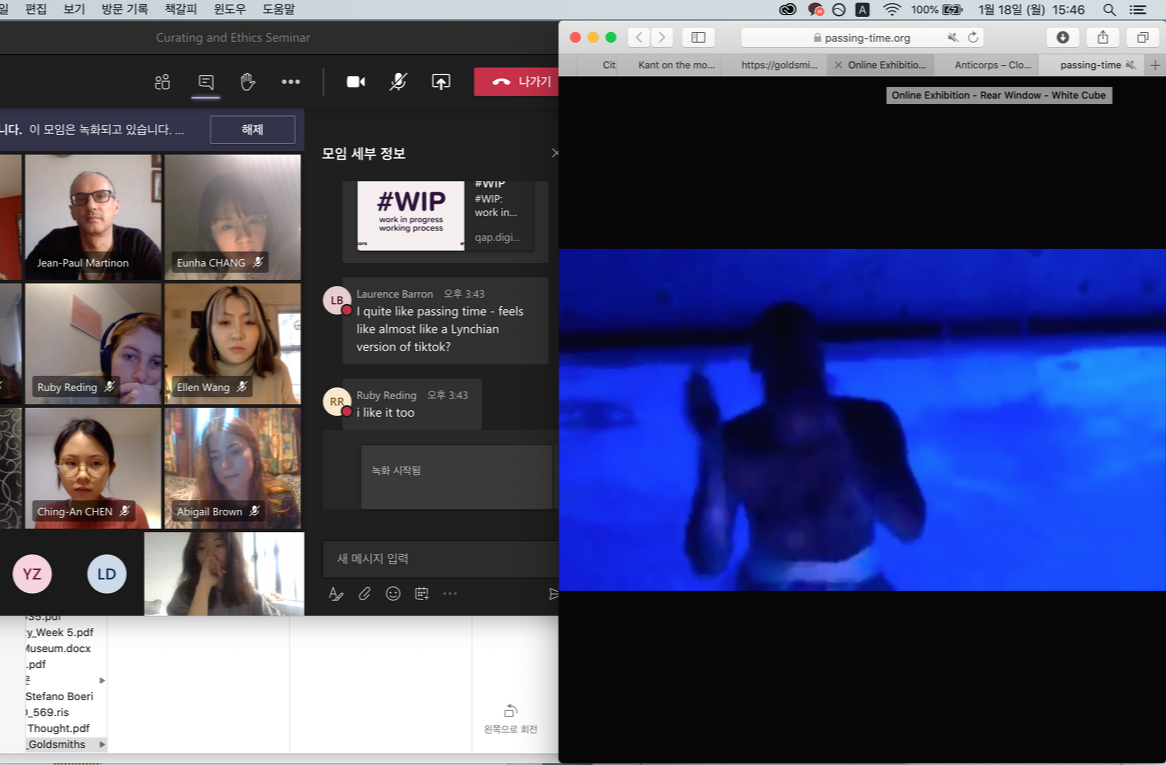Screen dimensions: 1166x765
Task: Attach a file with paperclip icon
Action: (364, 593)
